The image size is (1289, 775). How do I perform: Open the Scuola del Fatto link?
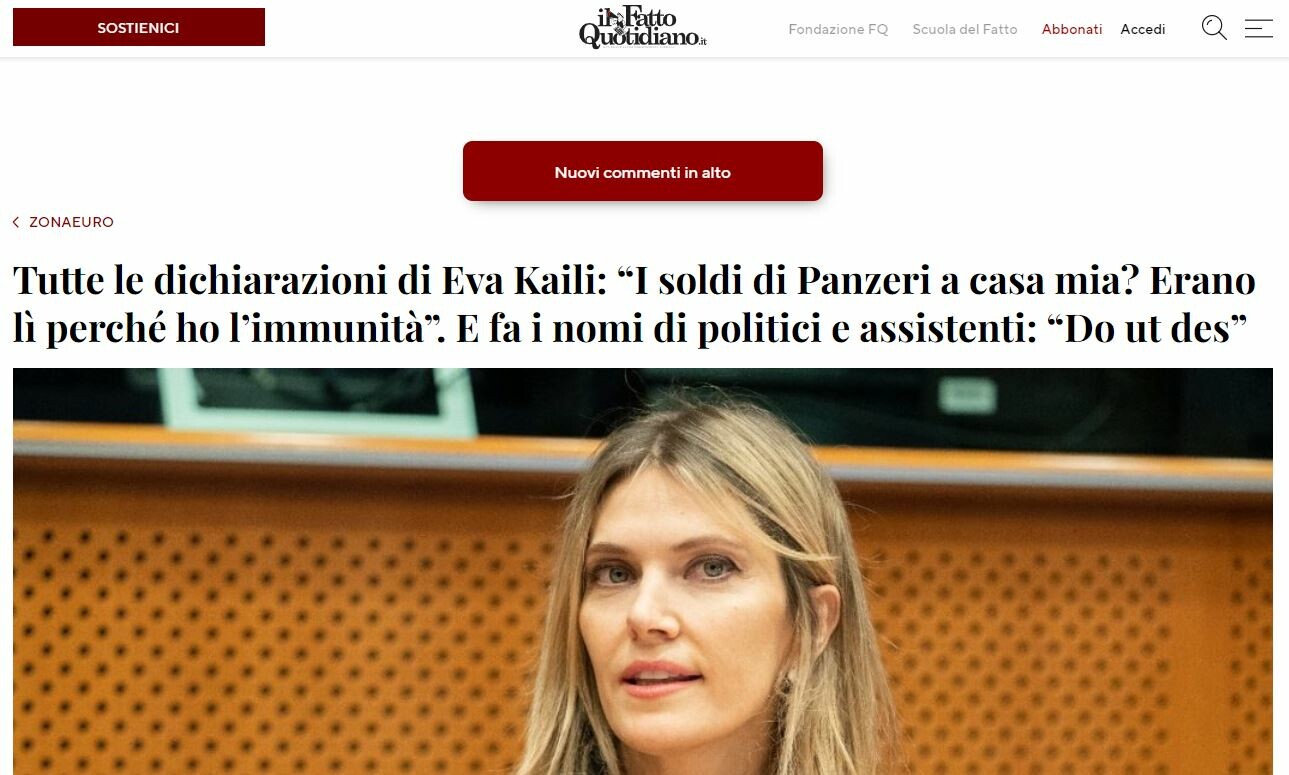click(965, 29)
